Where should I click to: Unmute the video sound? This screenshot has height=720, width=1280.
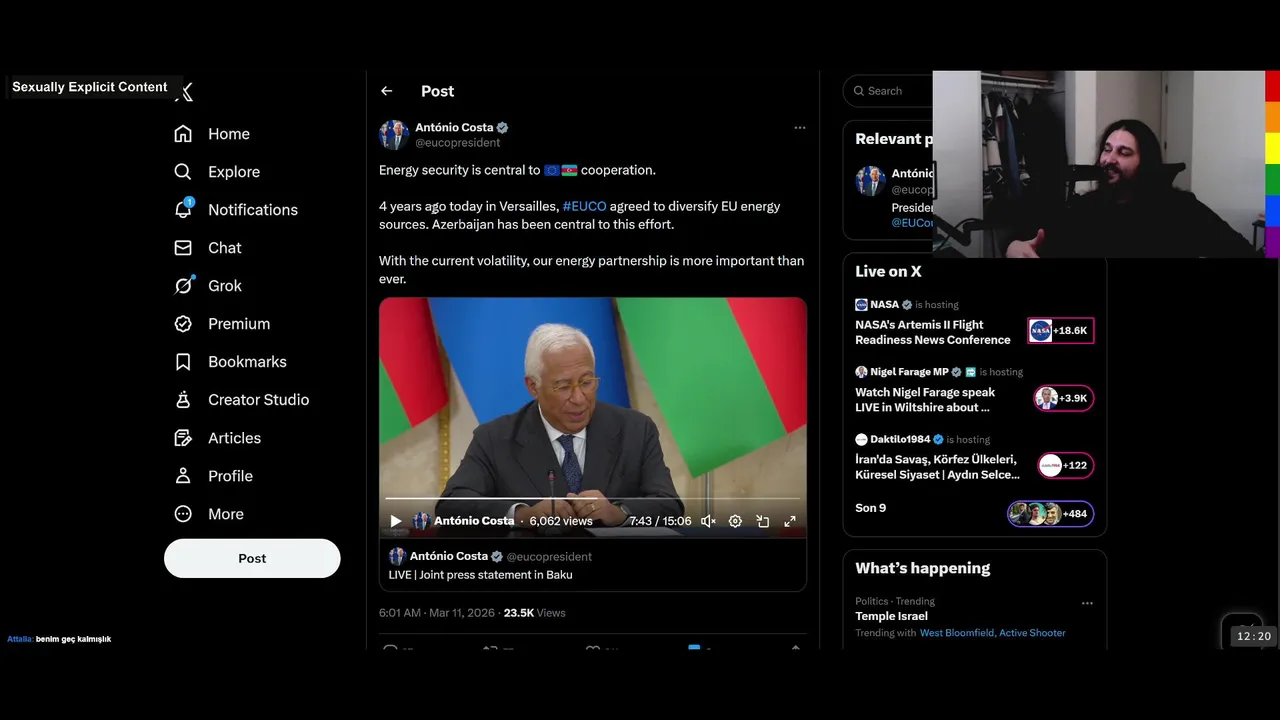[708, 521]
